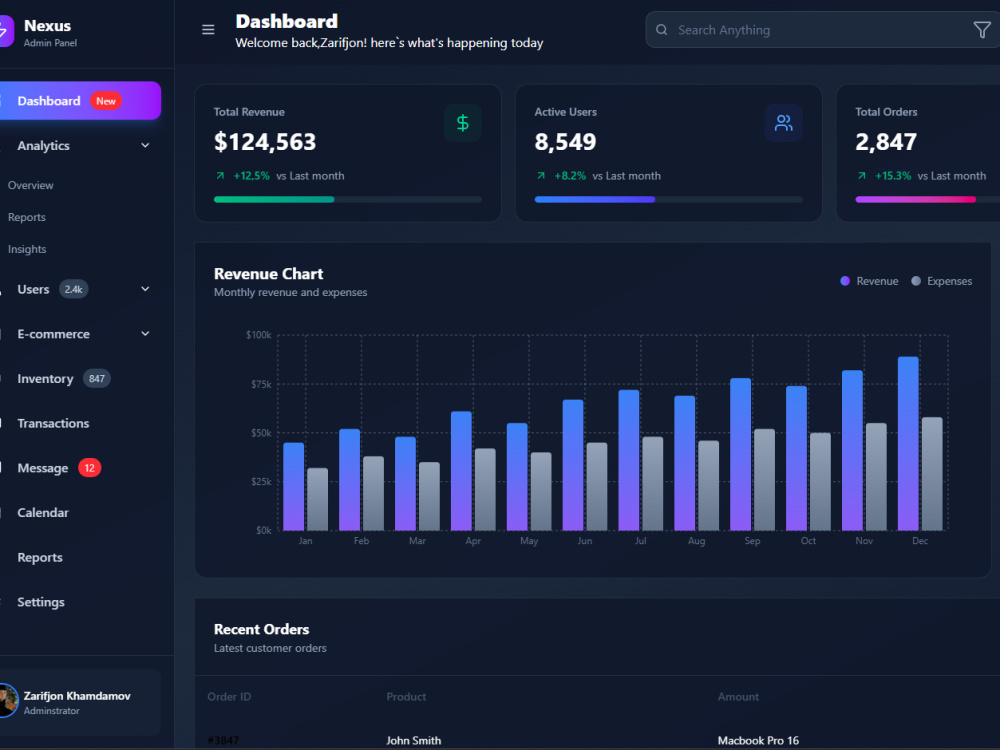The width and height of the screenshot is (1000, 750).
Task: Open the Message menu item
Action: point(80,468)
